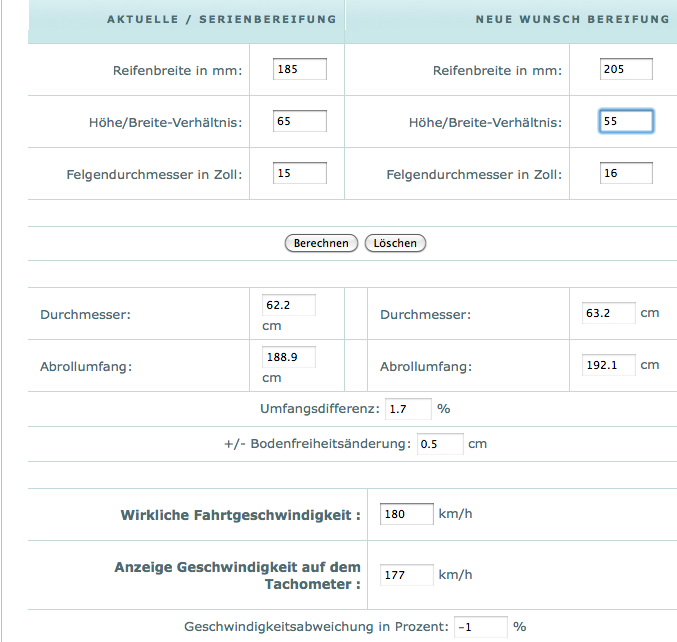The image size is (677, 642).
Task: Click the 'Aktuelle / Serienbereifung' header
Action: (221, 19)
